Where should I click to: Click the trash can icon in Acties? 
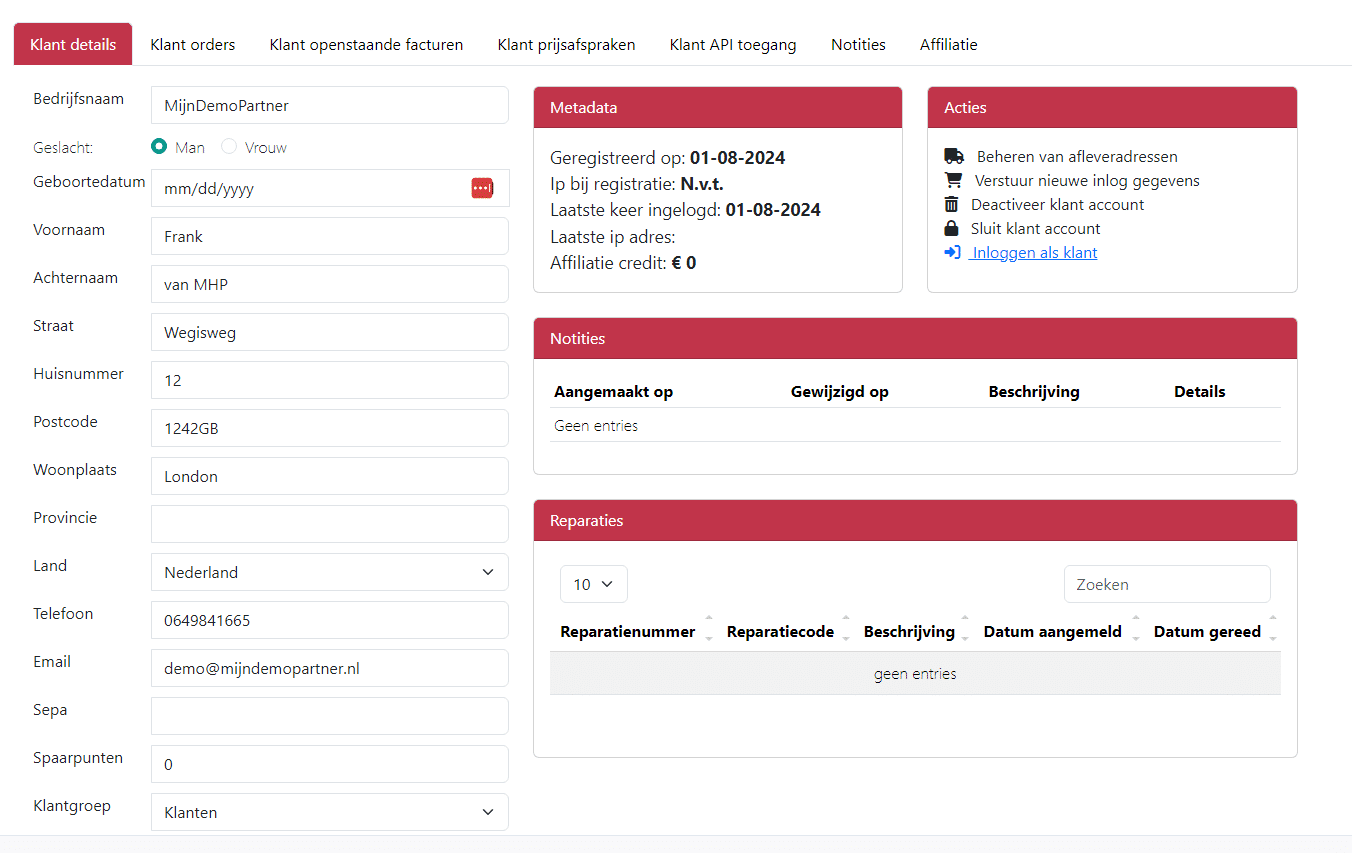951,205
